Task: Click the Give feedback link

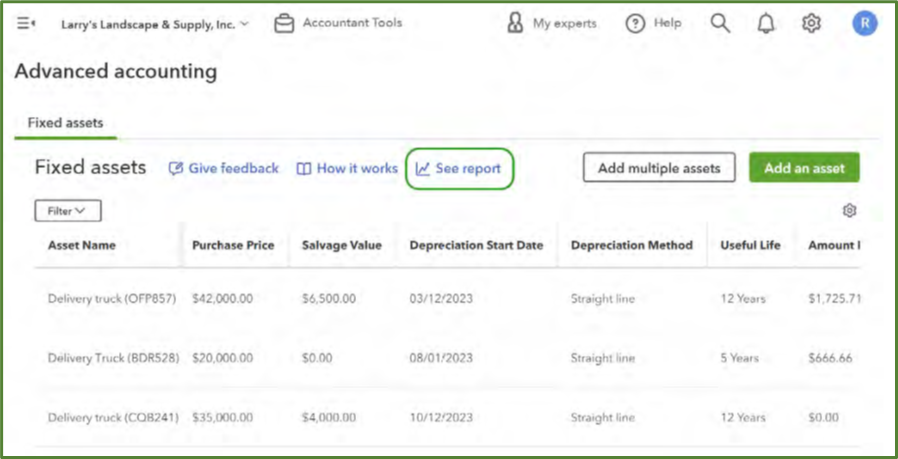Action: (223, 169)
